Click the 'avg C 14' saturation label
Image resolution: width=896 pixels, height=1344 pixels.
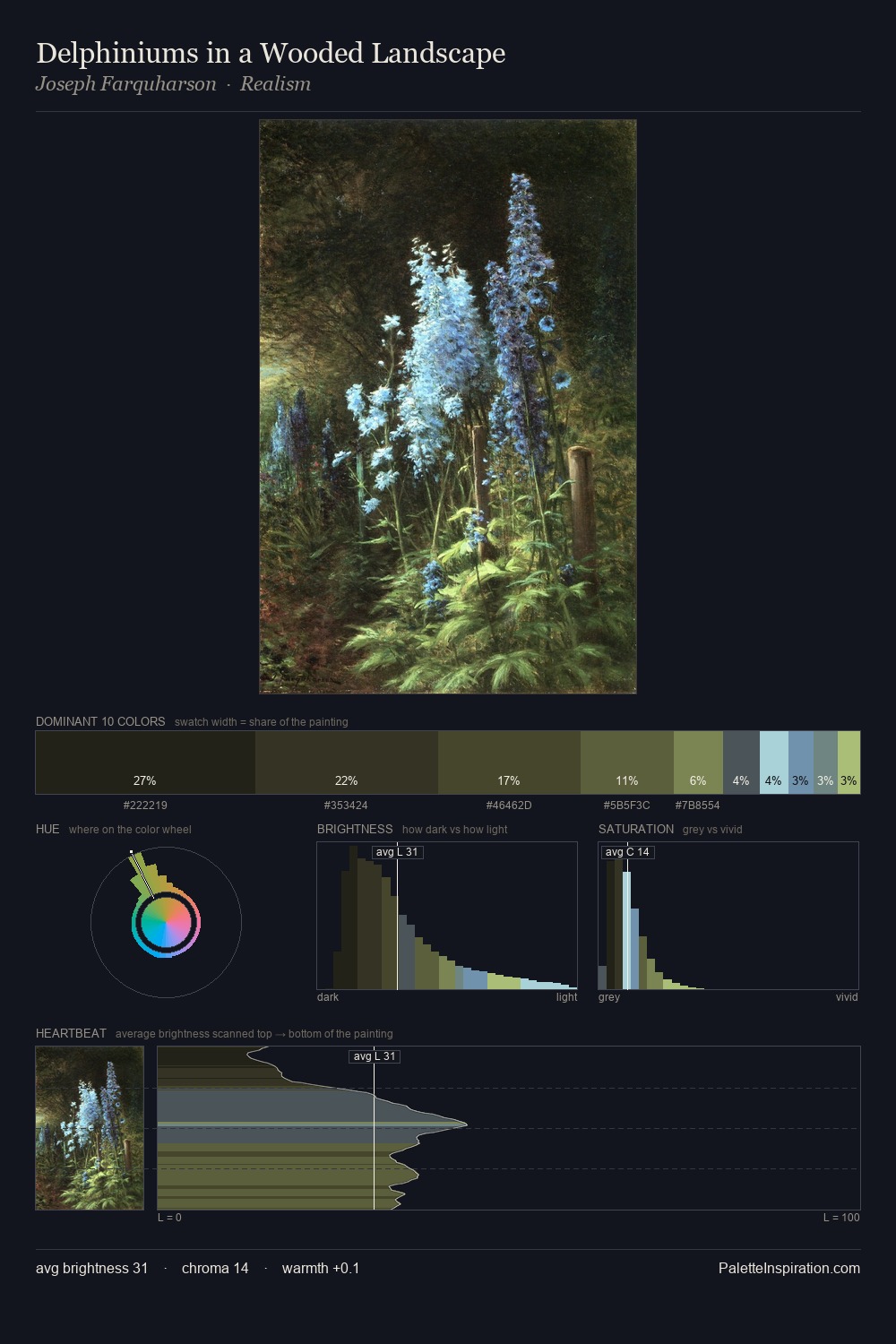627,852
